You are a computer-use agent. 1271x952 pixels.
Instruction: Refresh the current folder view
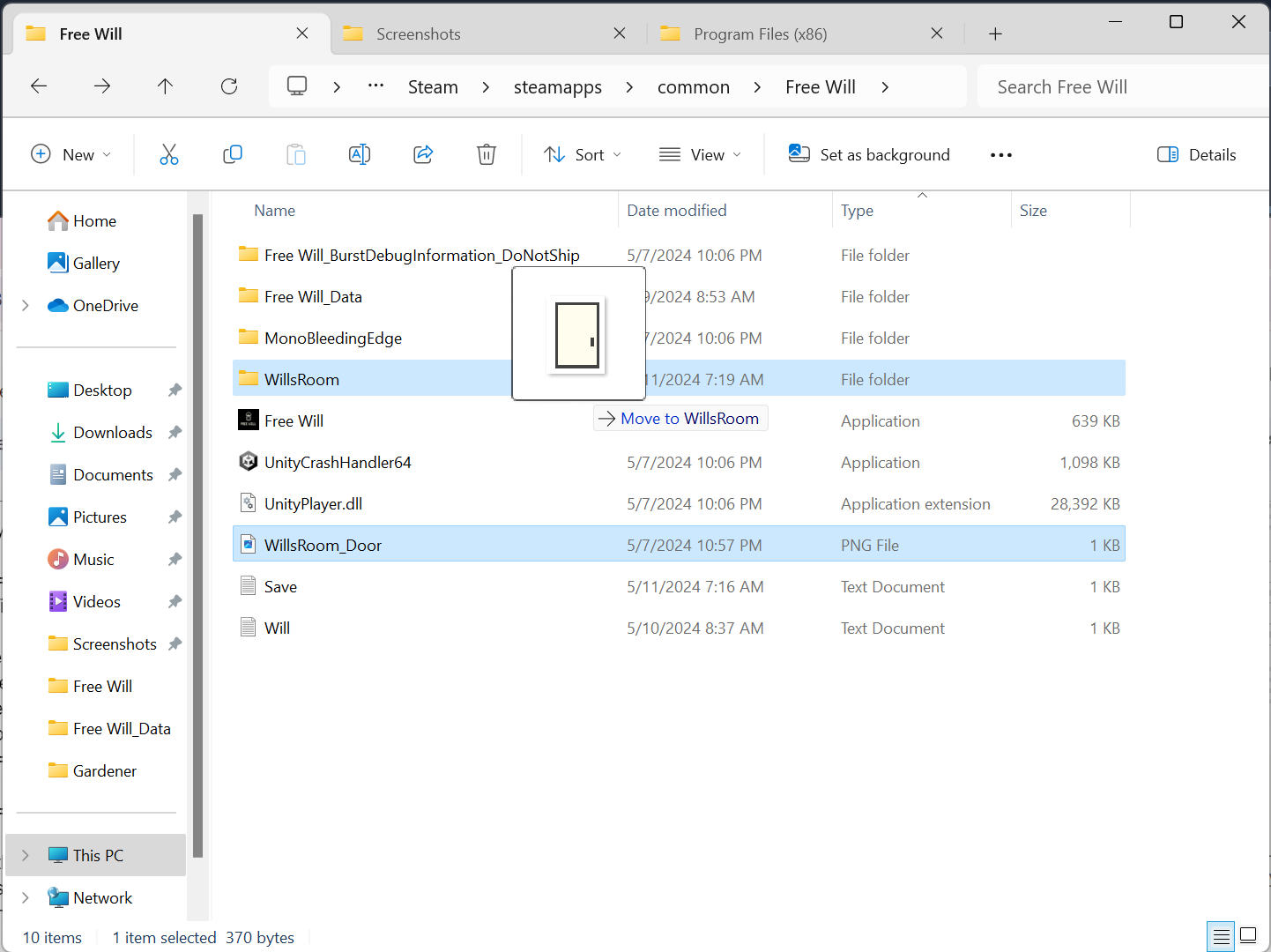229,86
